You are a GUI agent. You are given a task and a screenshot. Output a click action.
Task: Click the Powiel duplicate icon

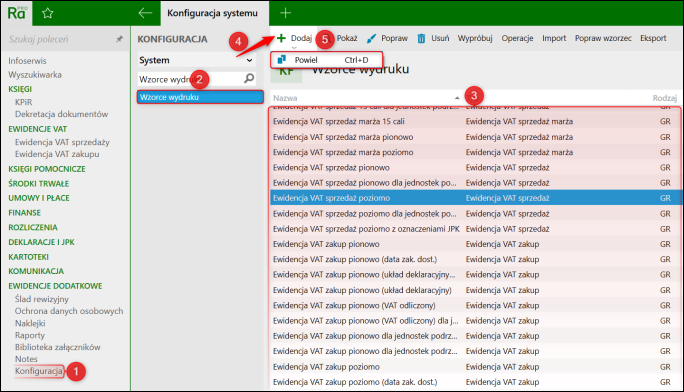tap(281, 60)
